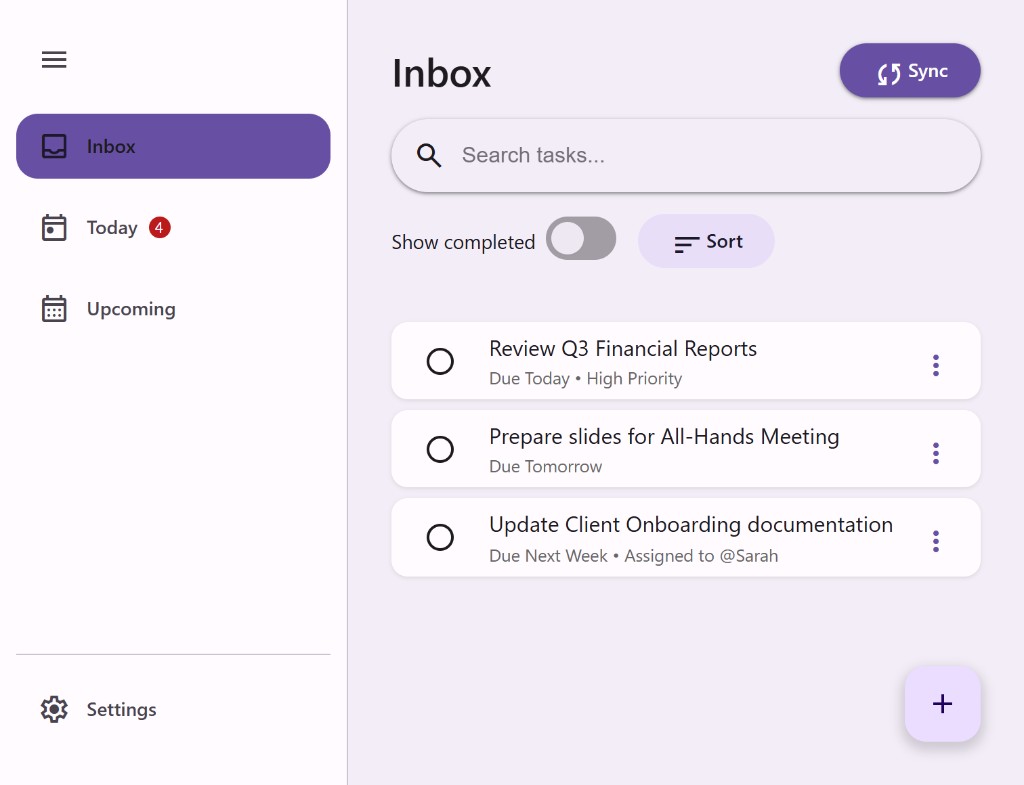The image size is (1024, 785).
Task: Click the Settings gear icon
Action: click(54, 709)
